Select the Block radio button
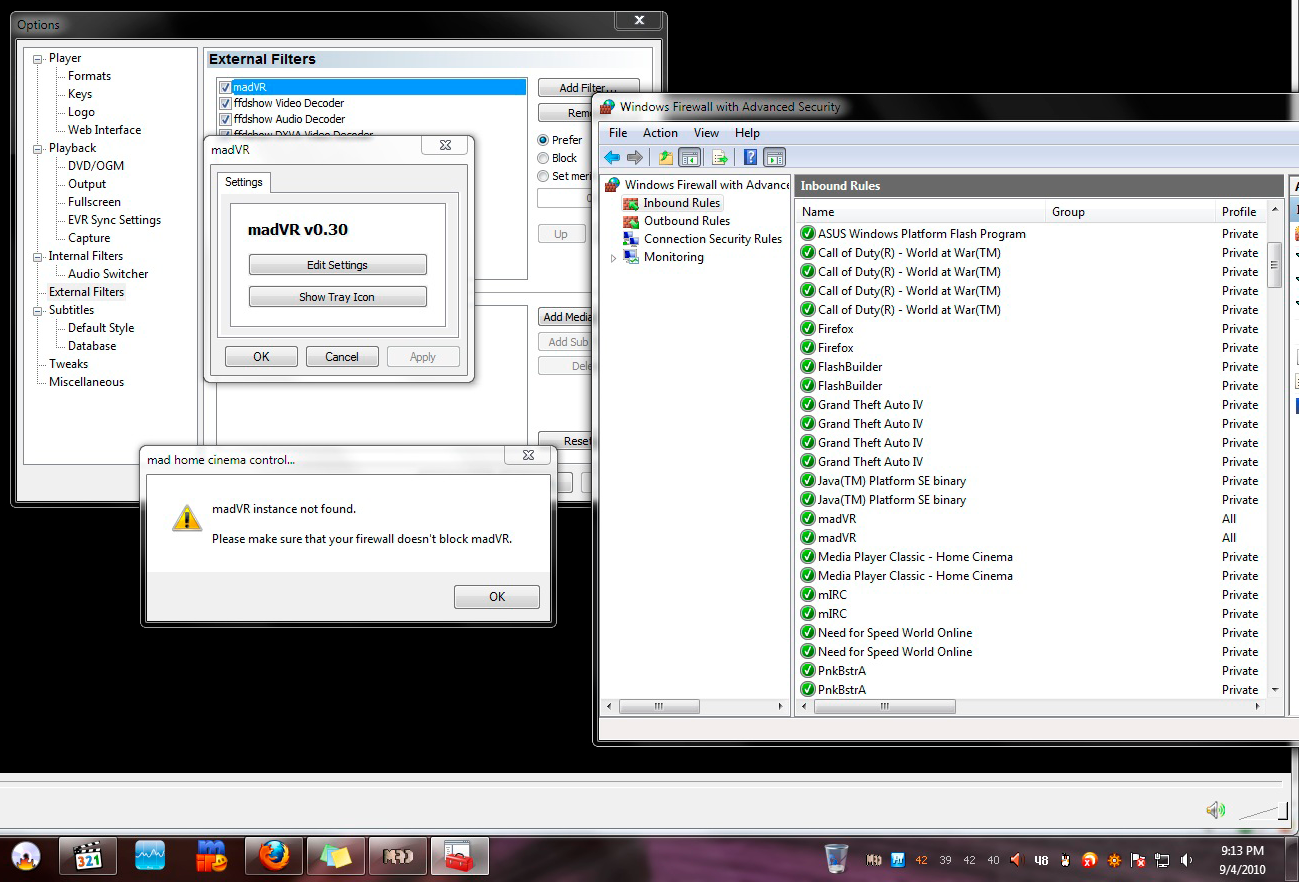The width and height of the screenshot is (1299, 882). [x=543, y=158]
